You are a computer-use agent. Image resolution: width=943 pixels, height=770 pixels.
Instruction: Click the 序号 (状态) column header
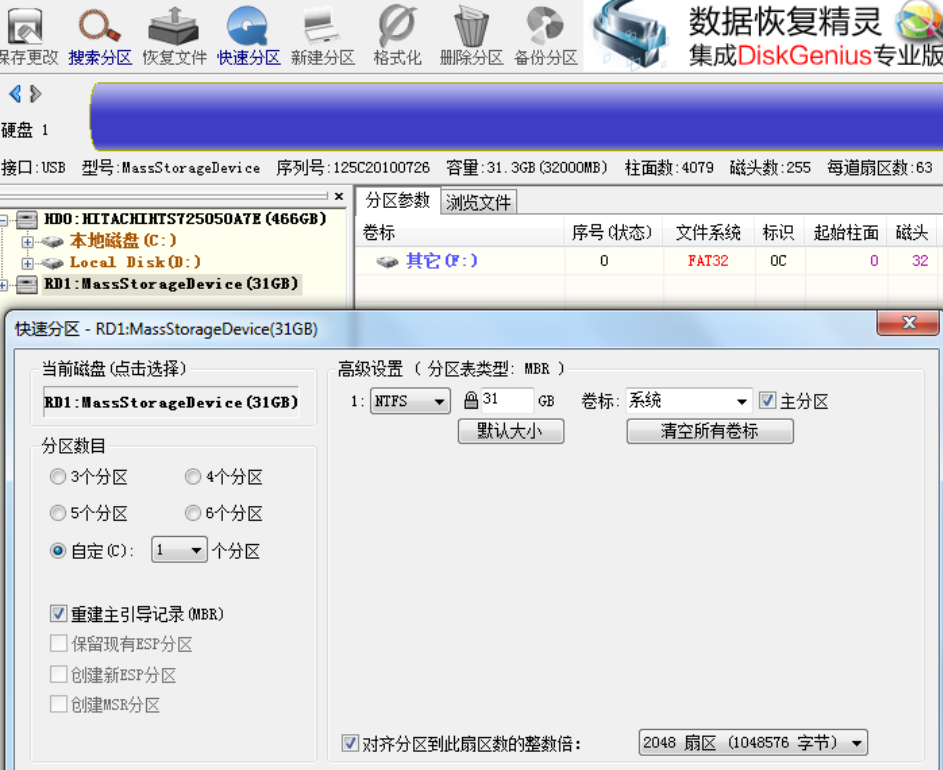pyautogui.click(x=612, y=232)
